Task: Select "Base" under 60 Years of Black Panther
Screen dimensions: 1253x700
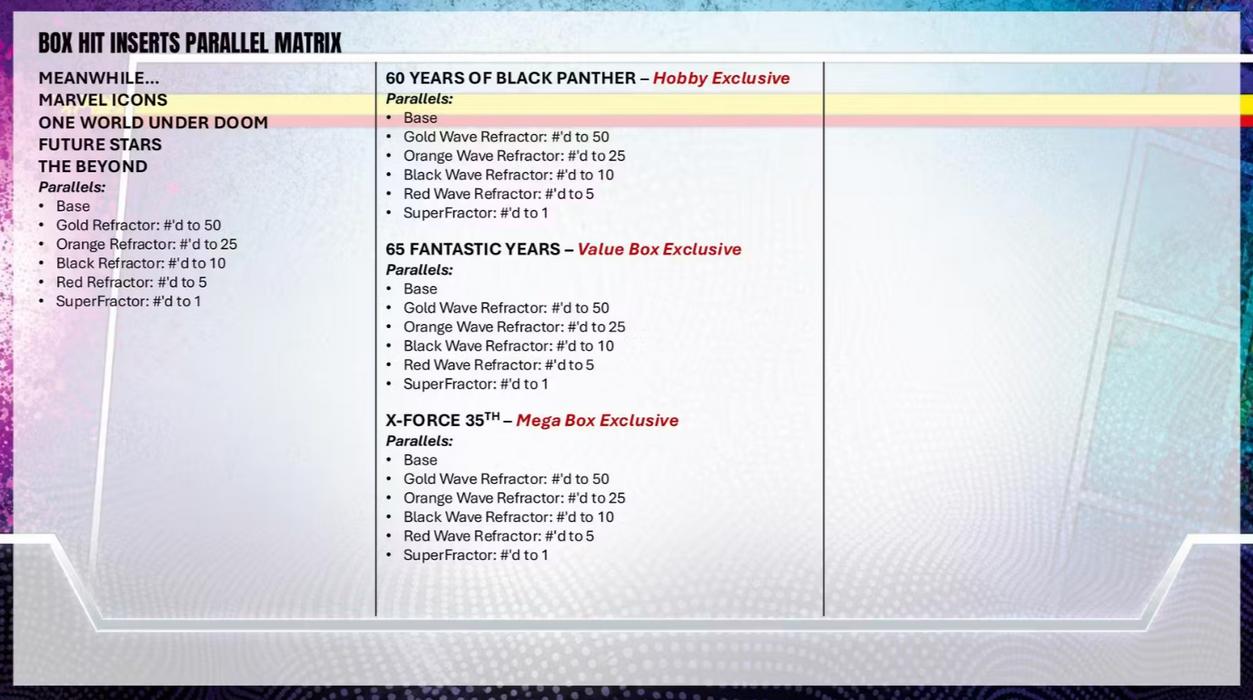Action: [421, 118]
